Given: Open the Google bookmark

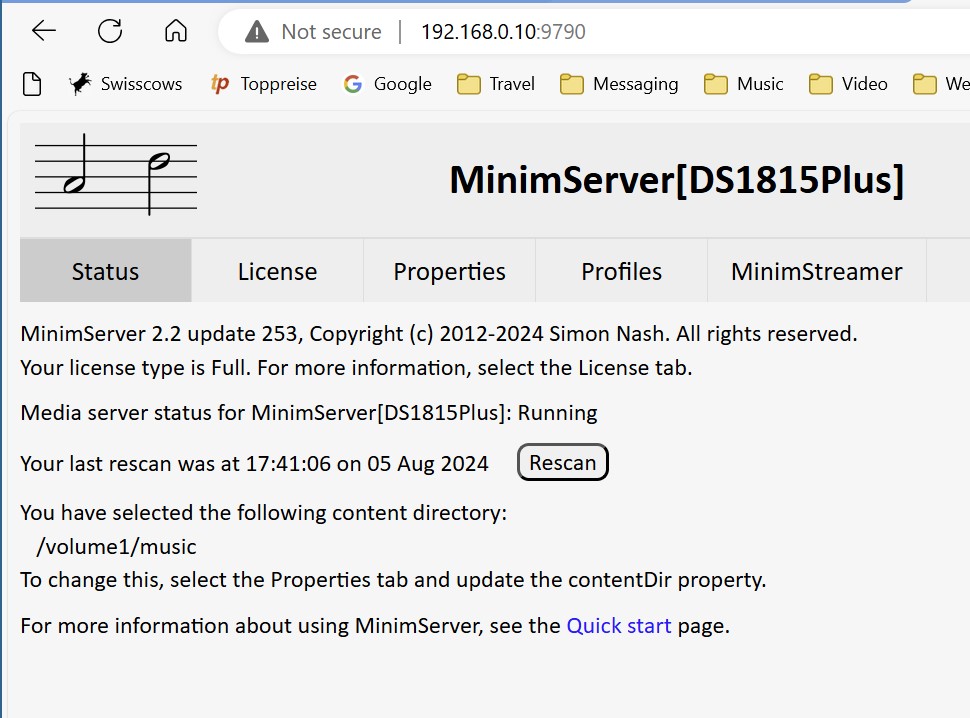Looking at the screenshot, I should [x=388, y=83].
